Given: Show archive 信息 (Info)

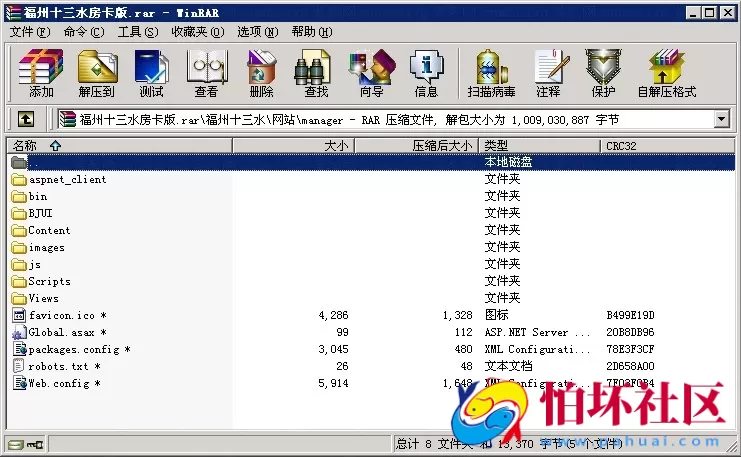Looking at the screenshot, I should click(426, 73).
